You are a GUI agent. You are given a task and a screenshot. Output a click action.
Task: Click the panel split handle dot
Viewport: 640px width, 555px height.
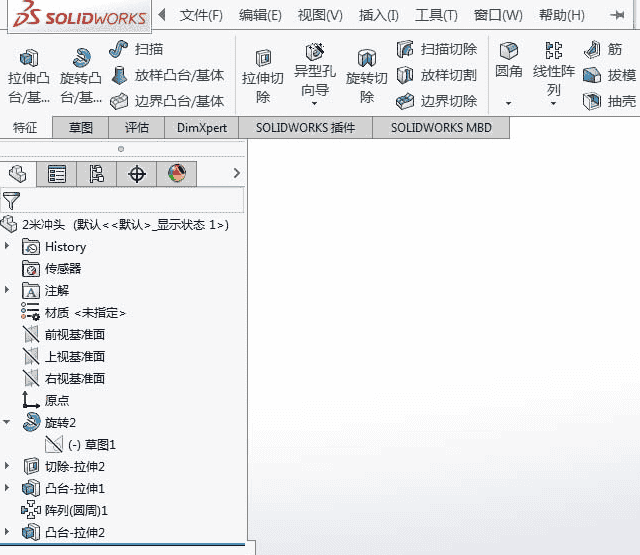click(121, 149)
